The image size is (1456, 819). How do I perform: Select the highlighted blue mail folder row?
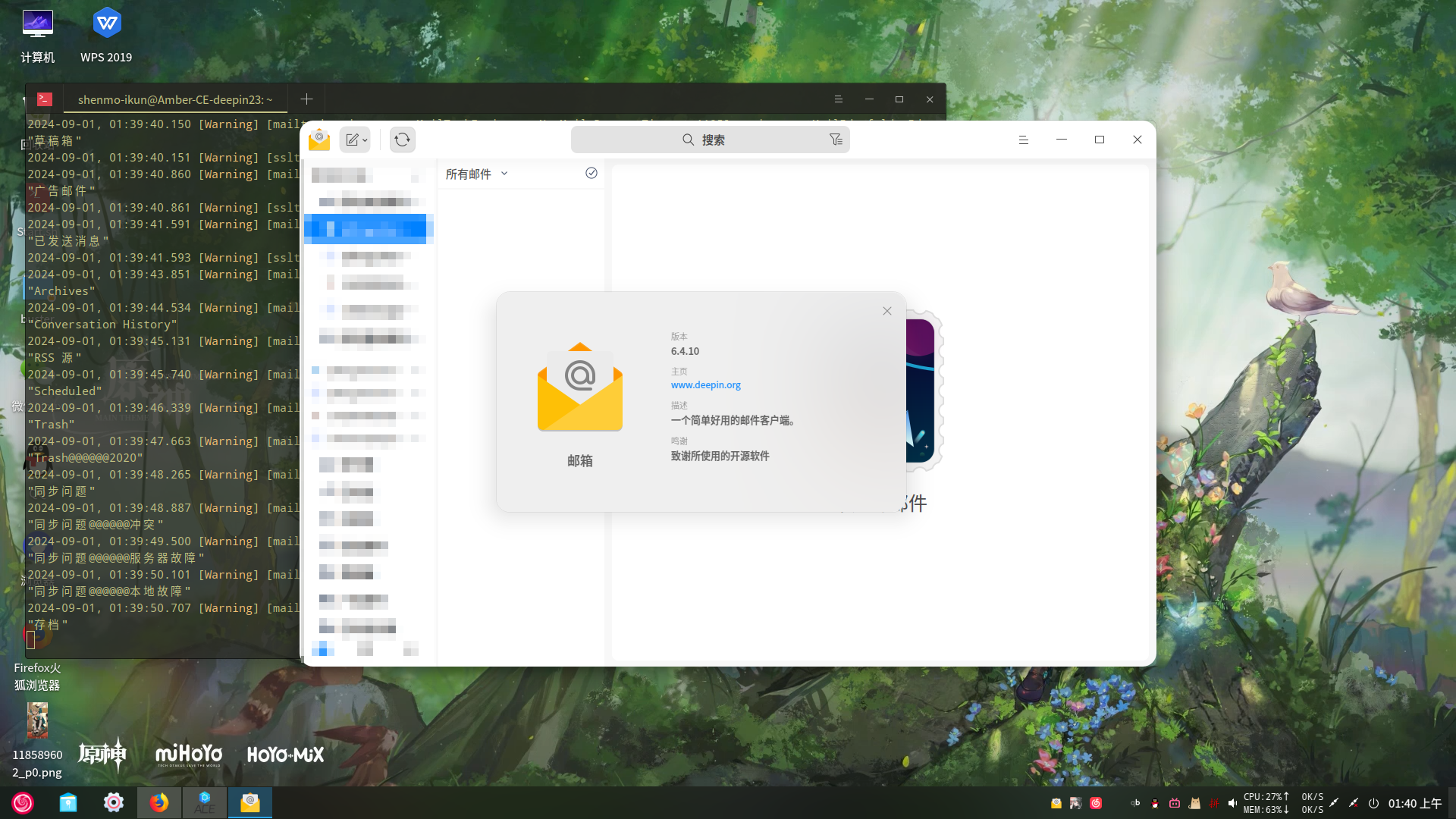point(369,228)
